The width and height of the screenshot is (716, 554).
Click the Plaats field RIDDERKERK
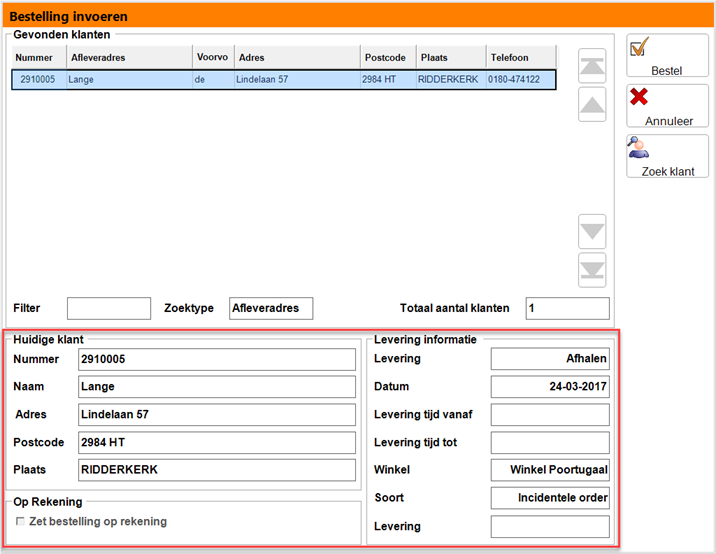(217, 470)
